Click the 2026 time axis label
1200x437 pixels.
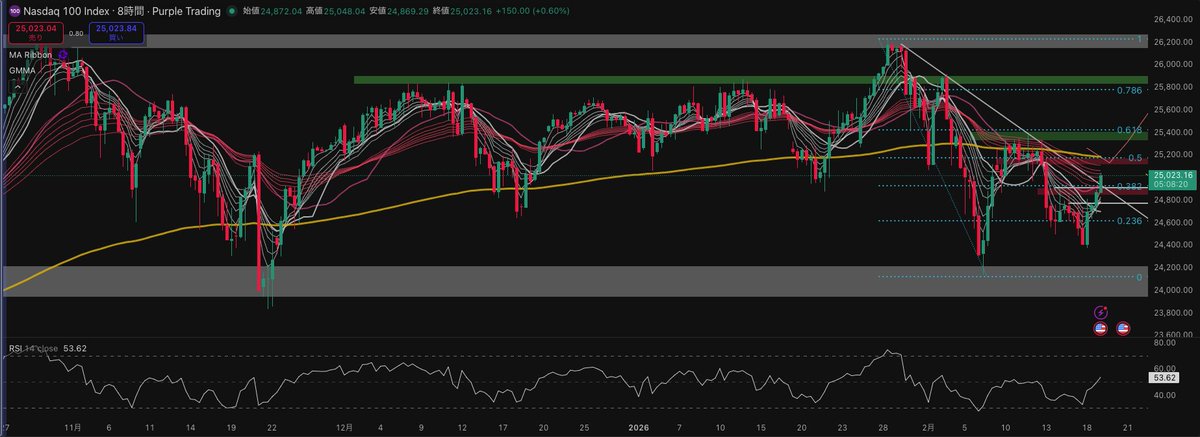coord(638,427)
